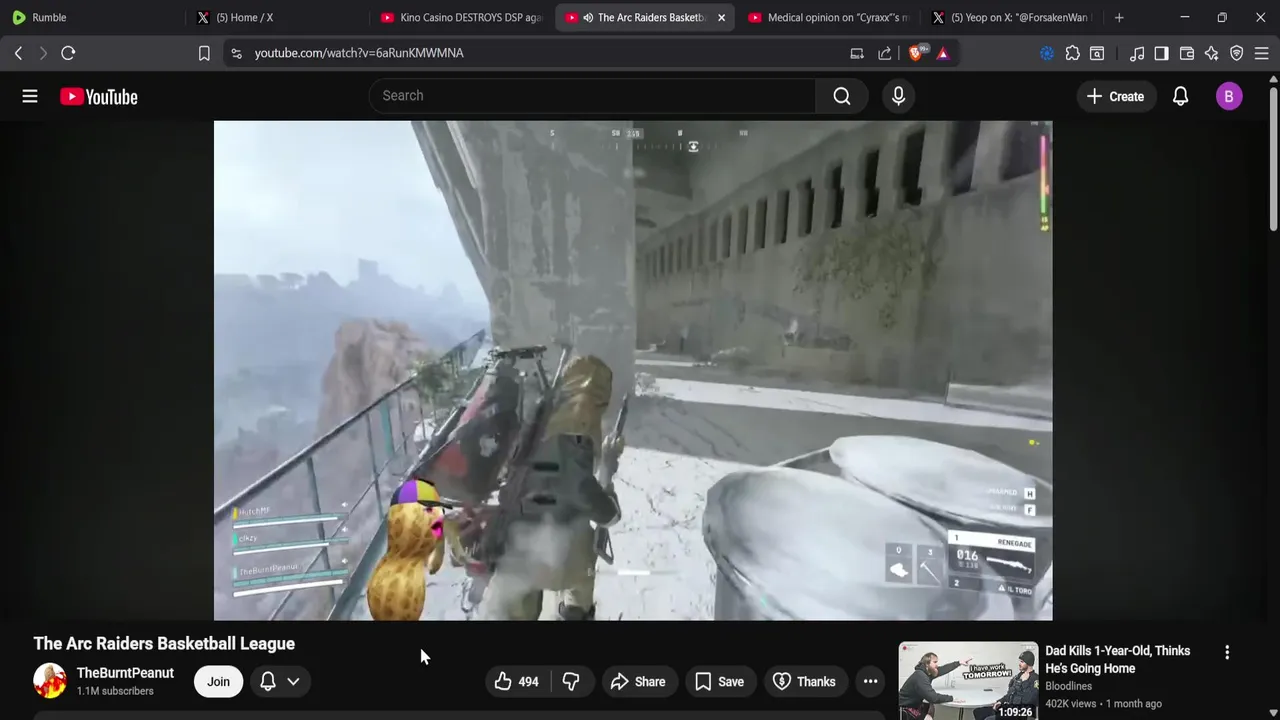
Task: Open site settings icon in address bar
Action: click(236, 53)
